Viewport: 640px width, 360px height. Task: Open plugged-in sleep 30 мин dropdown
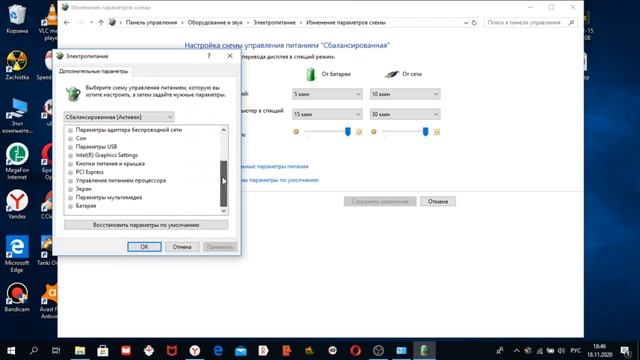click(405, 114)
